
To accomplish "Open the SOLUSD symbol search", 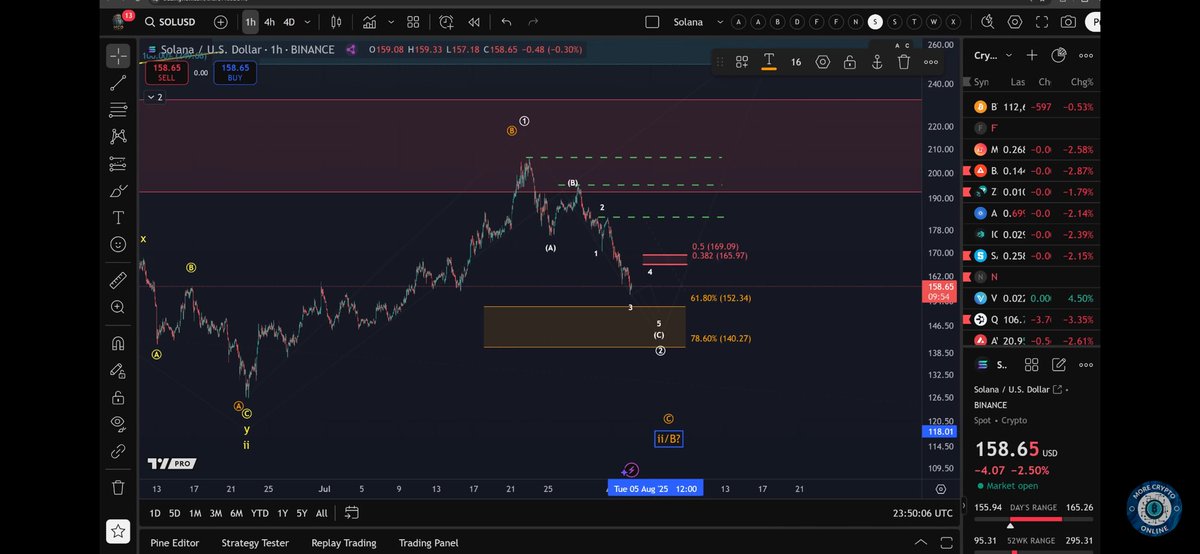I will coord(173,21).
